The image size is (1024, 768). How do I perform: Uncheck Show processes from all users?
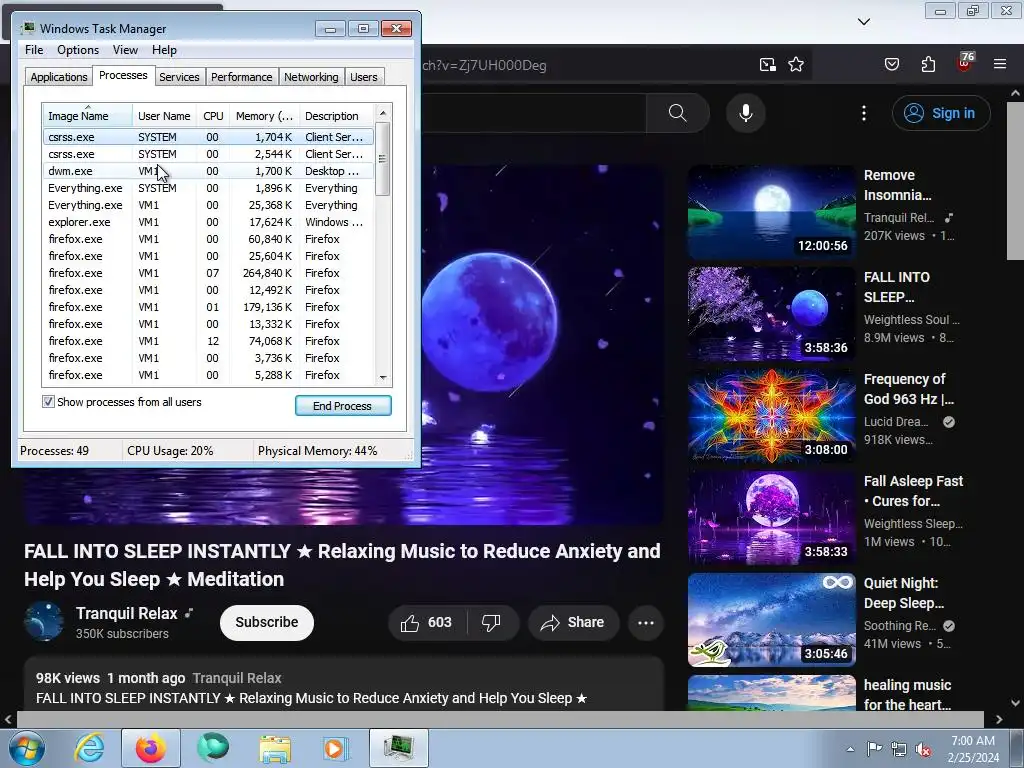pyautogui.click(x=48, y=402)
